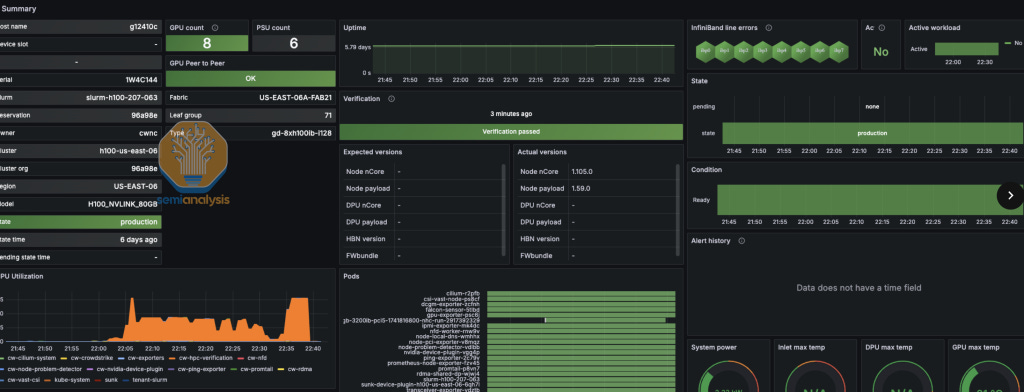Click the PSU count value 6
1024x392 pixels.
coord(294,44)
